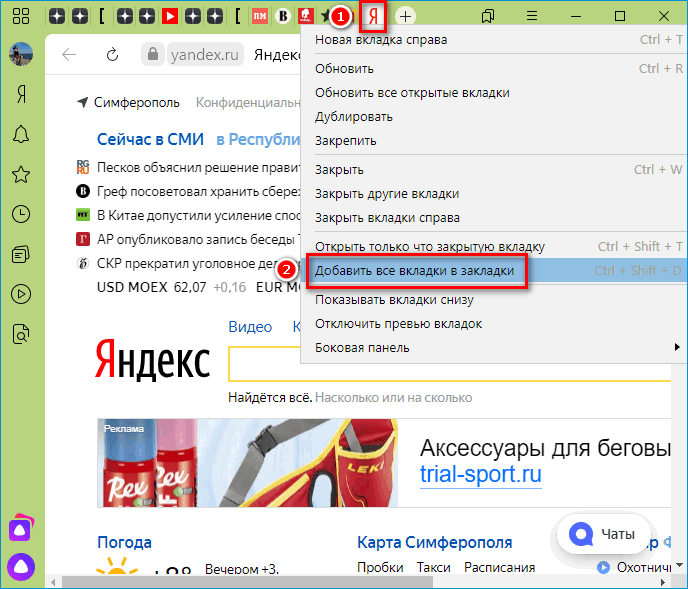The height and width of the screenshot is (589, 688).
Task: Click USD MOEX 62,07 rate
Action: [x=151, y=287]
